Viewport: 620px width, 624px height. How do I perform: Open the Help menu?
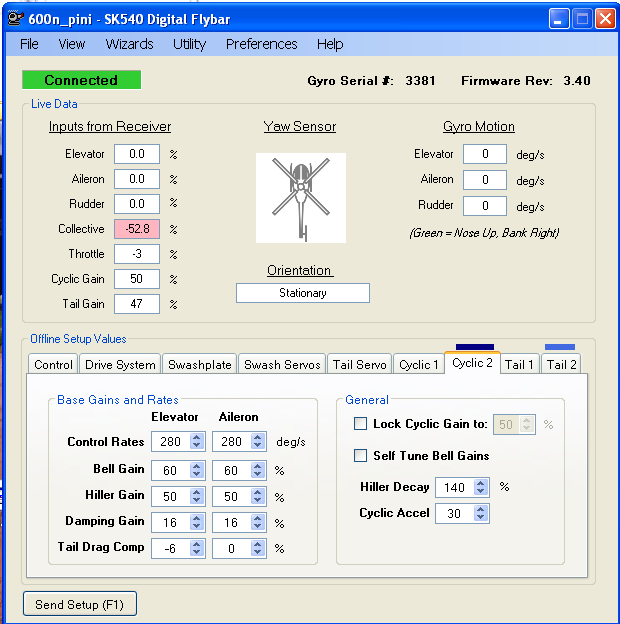coord(330,44)
